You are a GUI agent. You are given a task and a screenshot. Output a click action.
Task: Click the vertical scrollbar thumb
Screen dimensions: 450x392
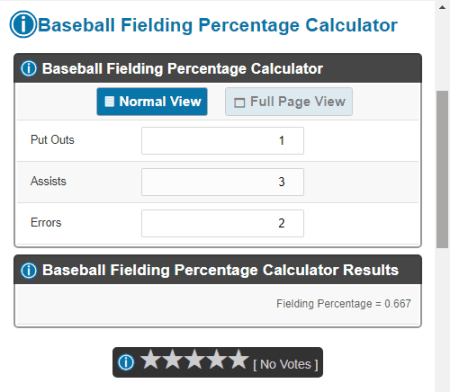(442, 169)
